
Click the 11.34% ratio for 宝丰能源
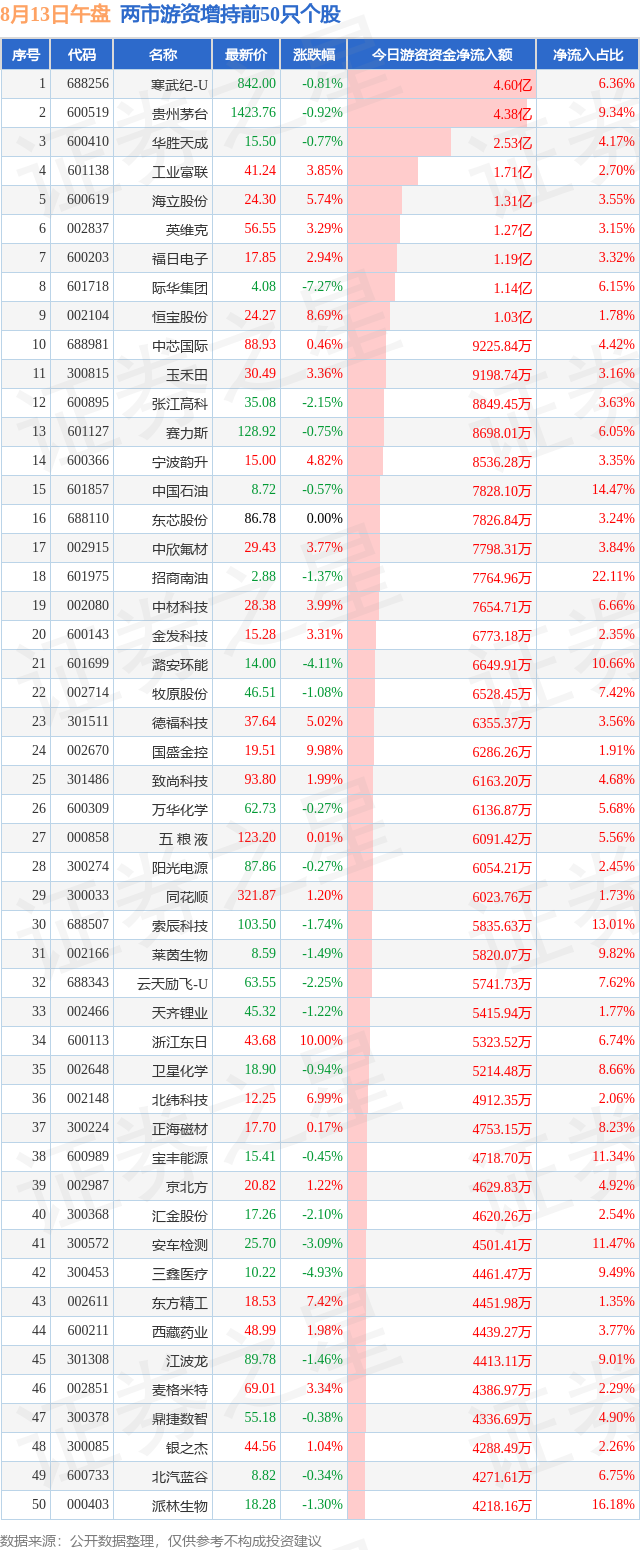[613, 1157]
